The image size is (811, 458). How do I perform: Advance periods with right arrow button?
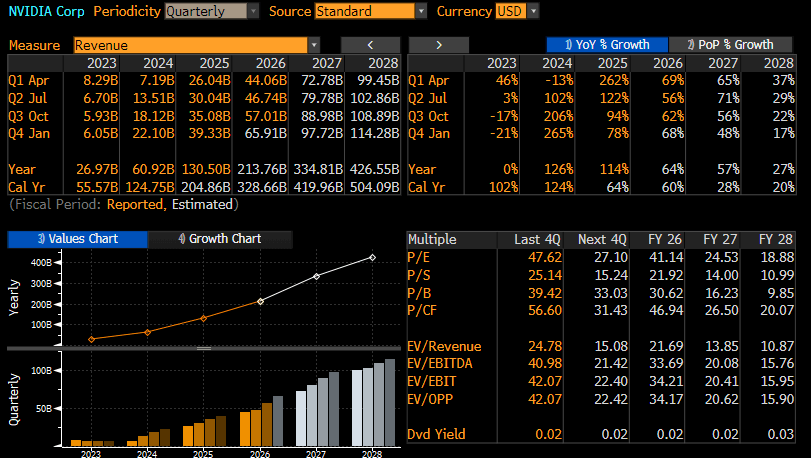click(438, 45)
